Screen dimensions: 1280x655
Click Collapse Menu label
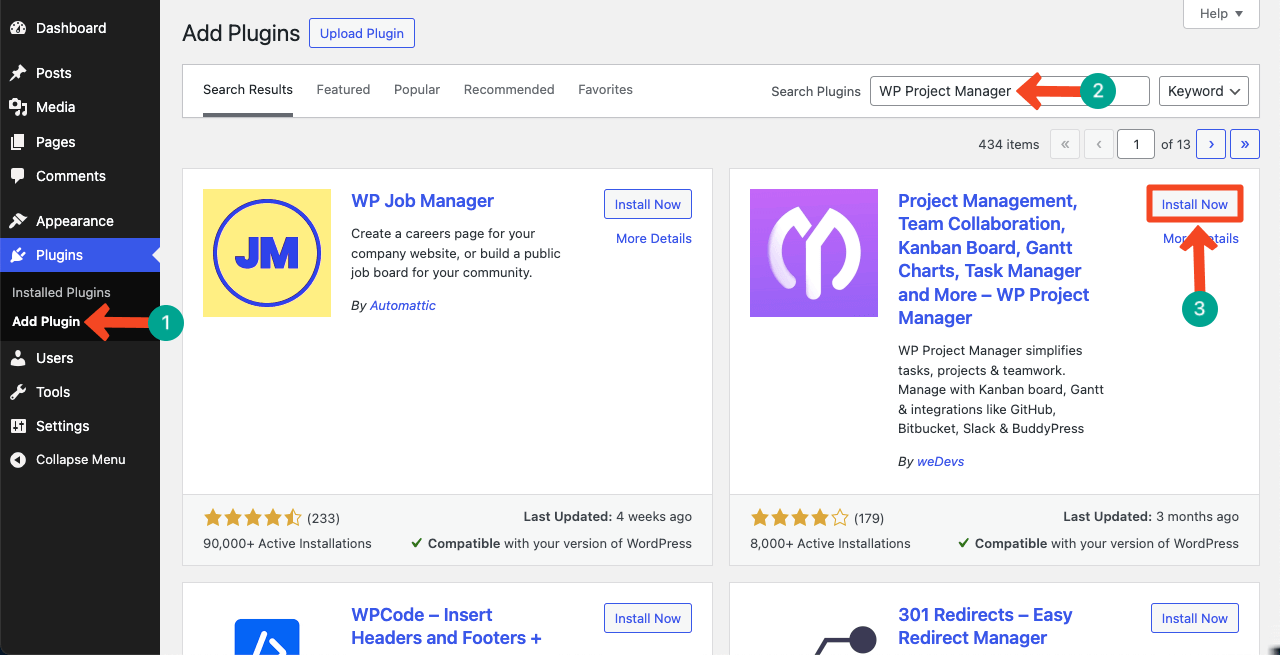81,460
